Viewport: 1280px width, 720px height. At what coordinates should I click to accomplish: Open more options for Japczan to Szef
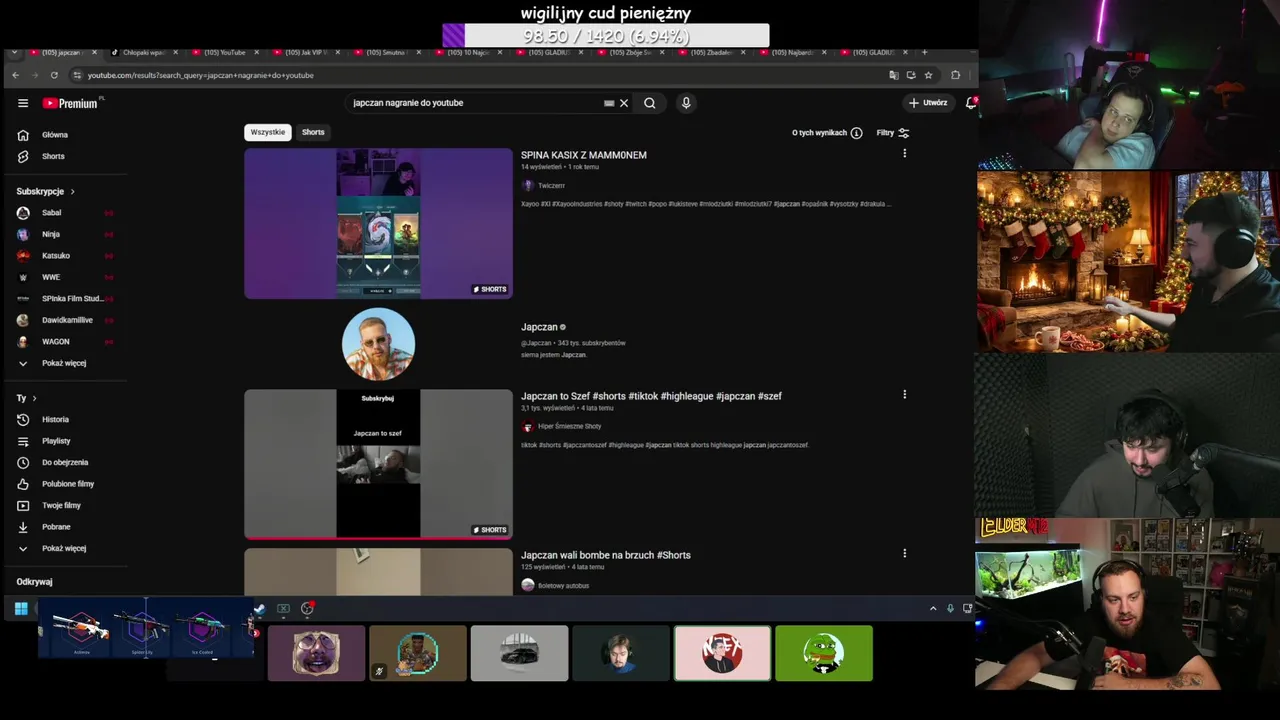(x=904, y=395)
